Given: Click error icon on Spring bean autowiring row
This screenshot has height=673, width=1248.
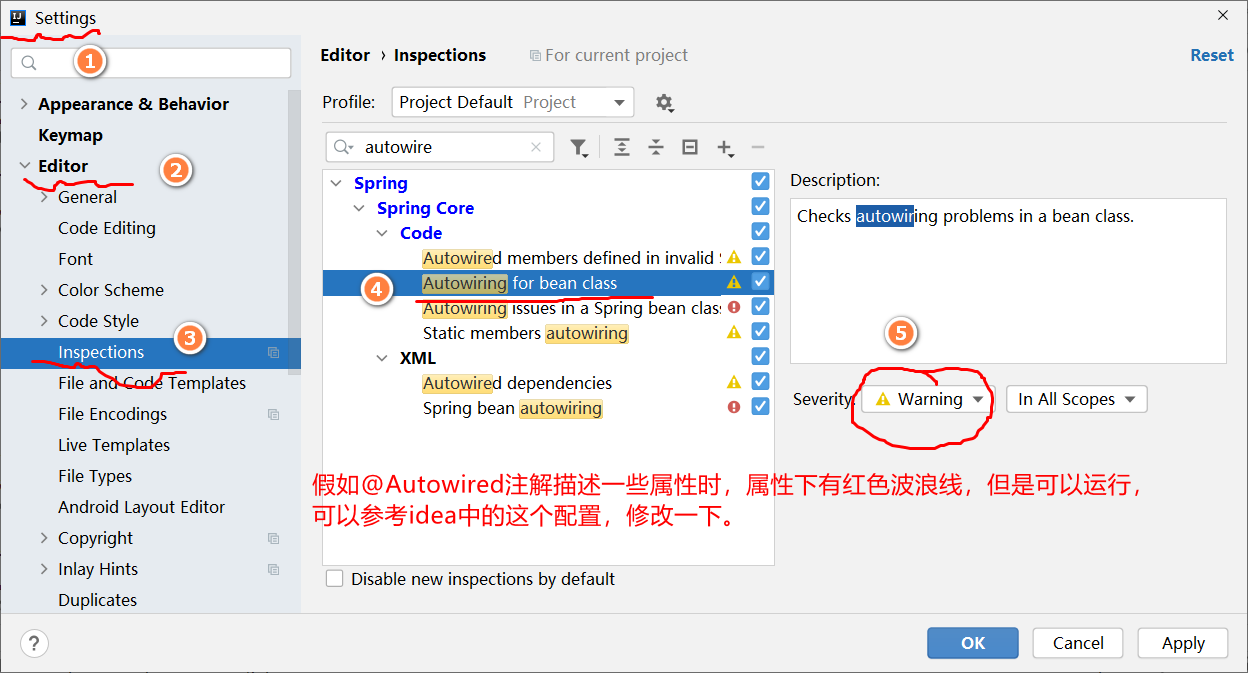Looking at the screenshot, I should [734, 407].
